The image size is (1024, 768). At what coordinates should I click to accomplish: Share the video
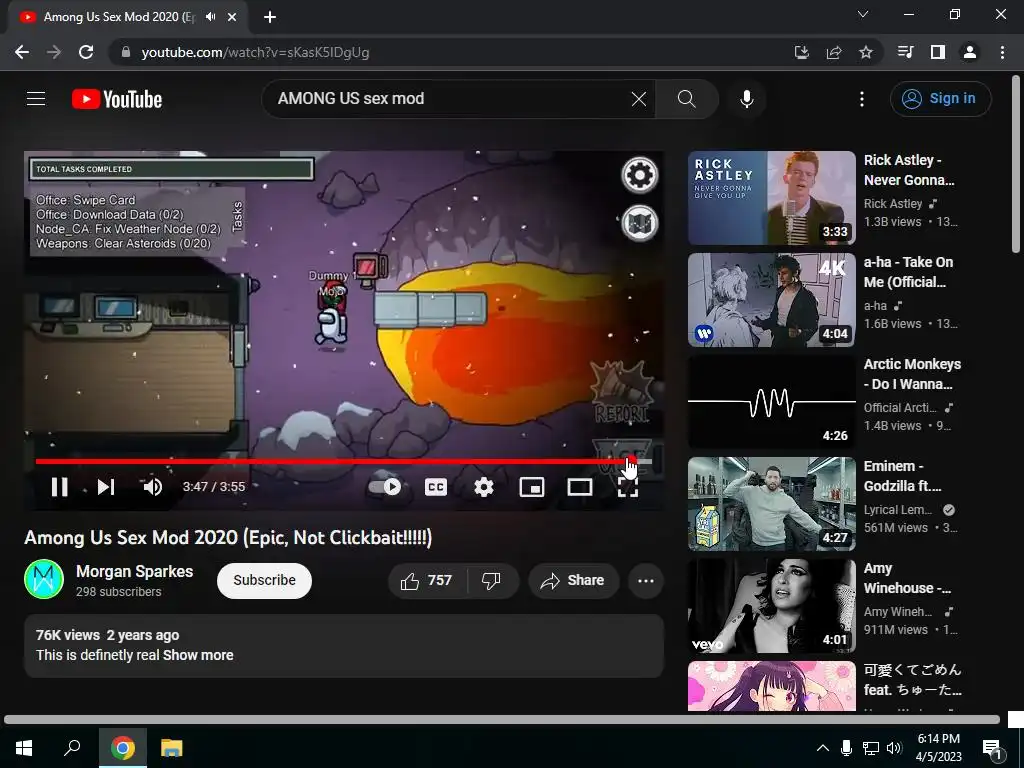(573, 581)
